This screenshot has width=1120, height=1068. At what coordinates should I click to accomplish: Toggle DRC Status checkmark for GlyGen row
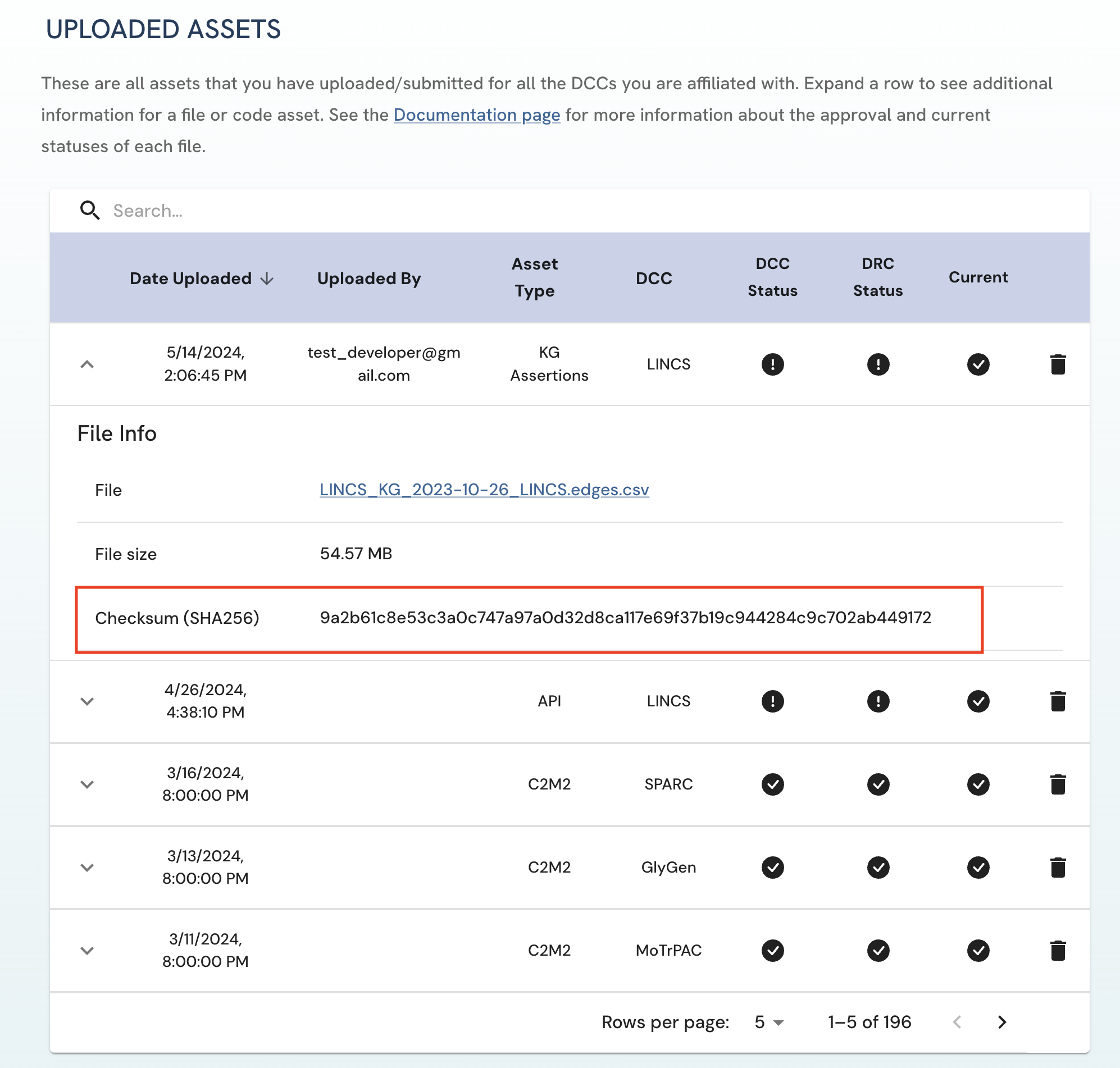[877, 867]
